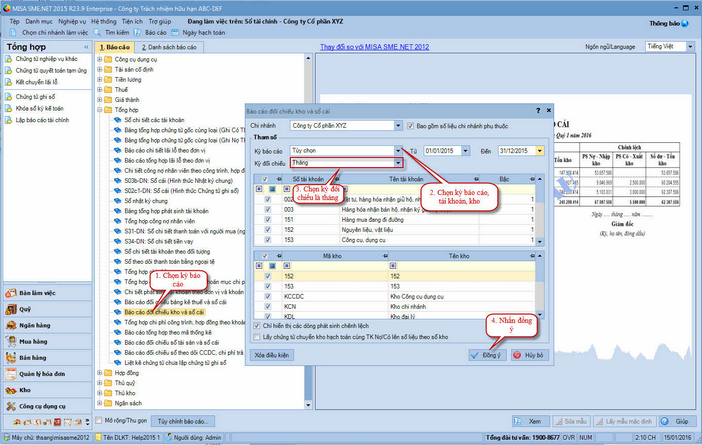
Task: Expand the Hợp đồng folder
Action: tap(99, 373)
